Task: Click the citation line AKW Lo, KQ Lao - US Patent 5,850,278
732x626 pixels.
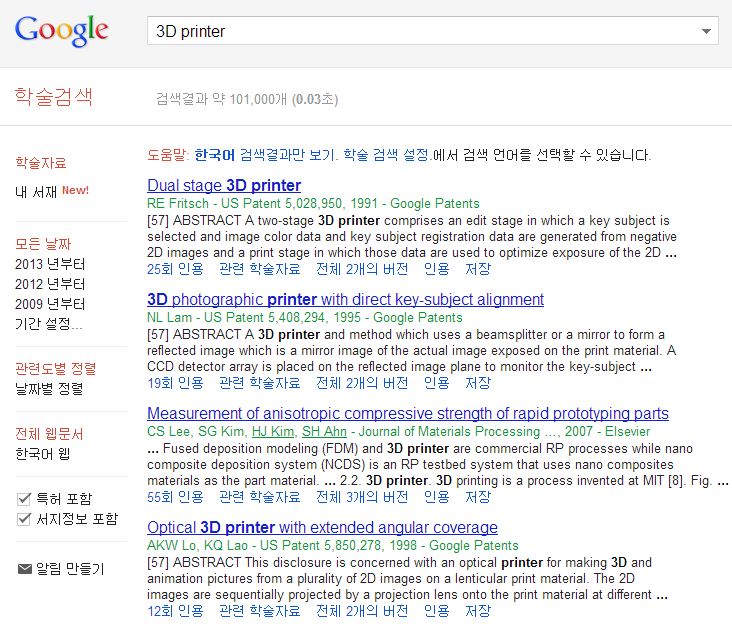Action: 333,545
